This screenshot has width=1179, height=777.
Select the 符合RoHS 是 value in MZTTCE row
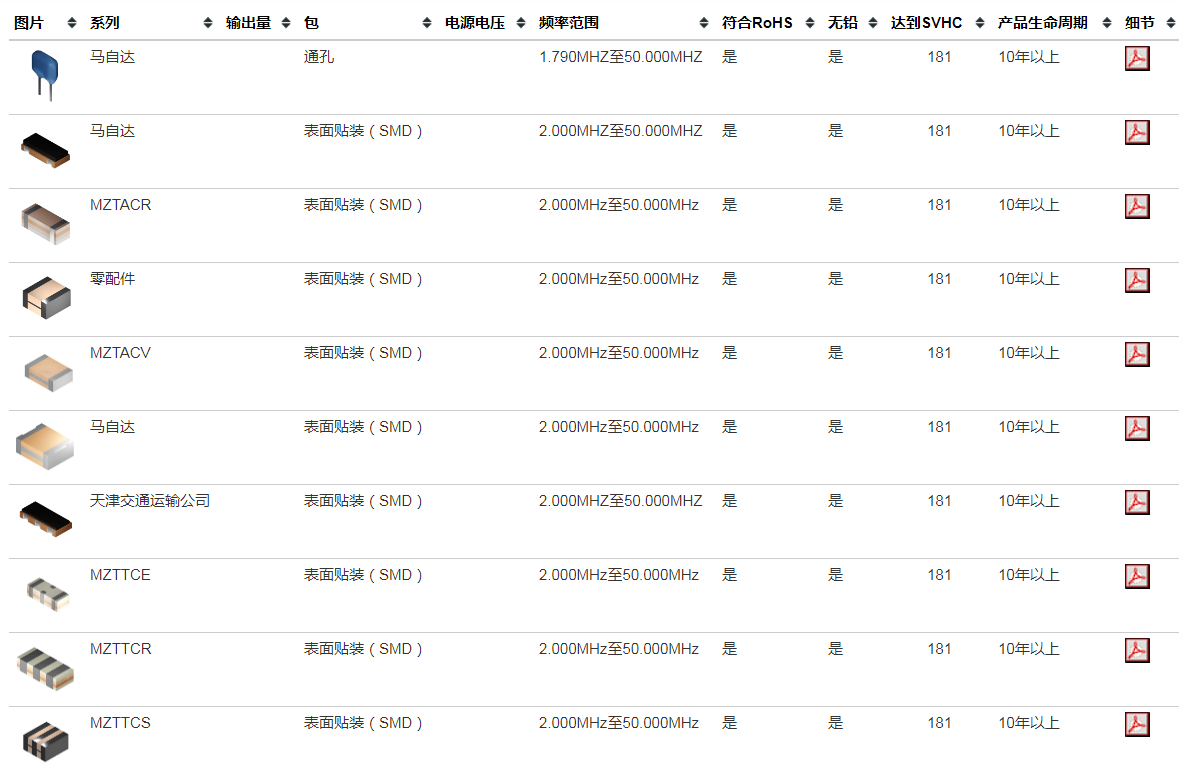[729, 575]
